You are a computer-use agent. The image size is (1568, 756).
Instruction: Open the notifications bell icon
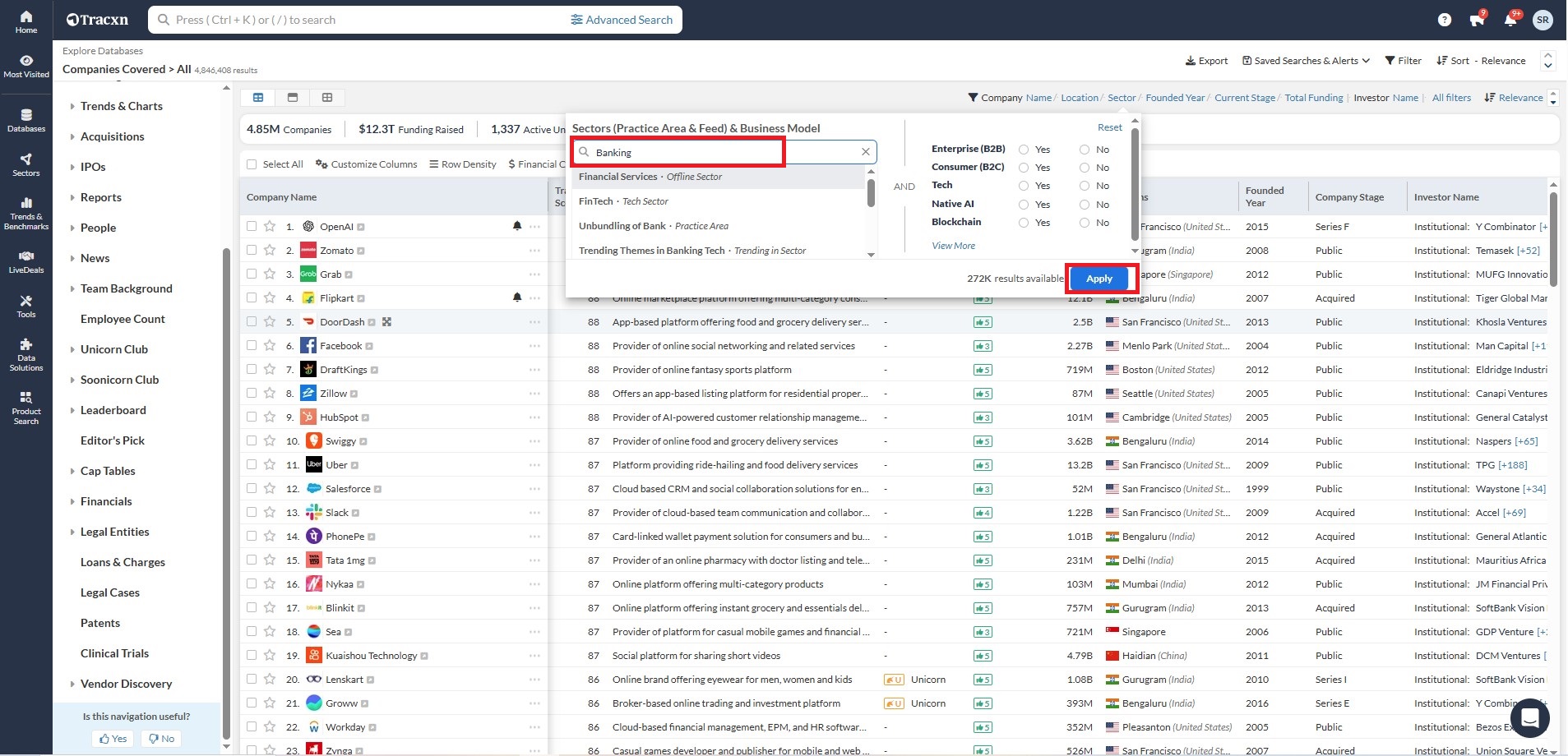pos(1510,20)
